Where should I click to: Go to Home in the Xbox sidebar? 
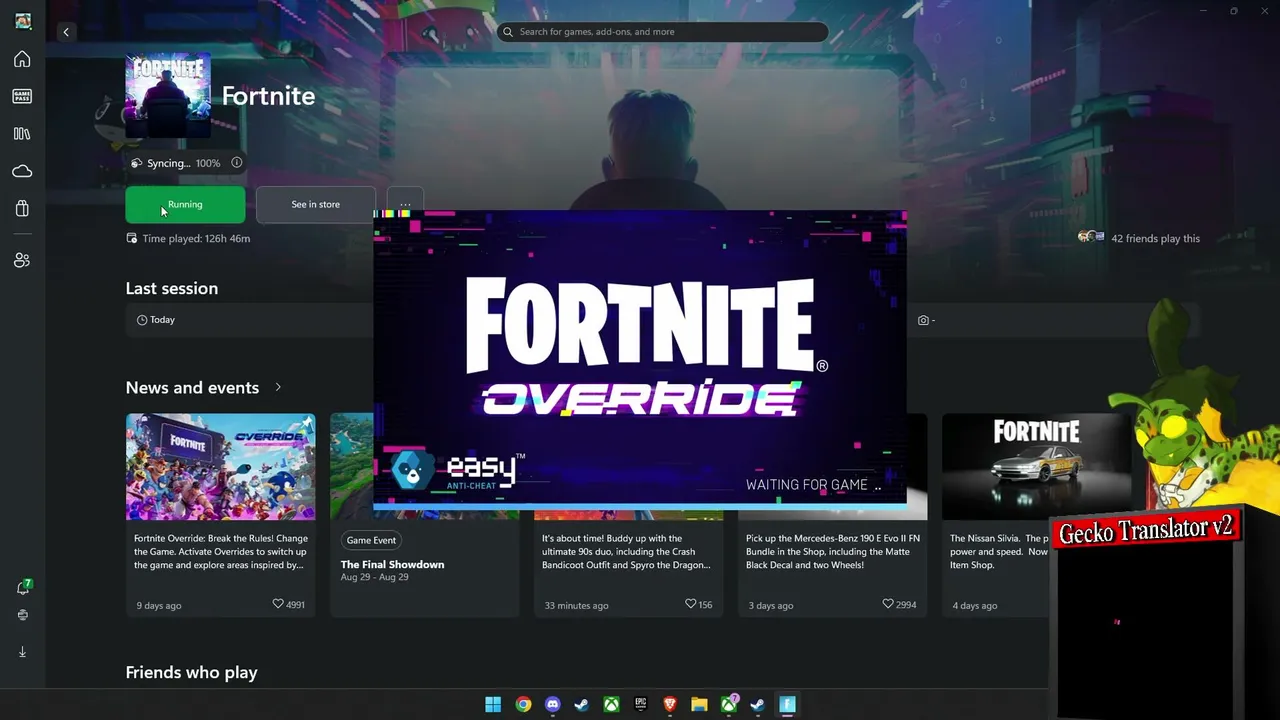22,59
